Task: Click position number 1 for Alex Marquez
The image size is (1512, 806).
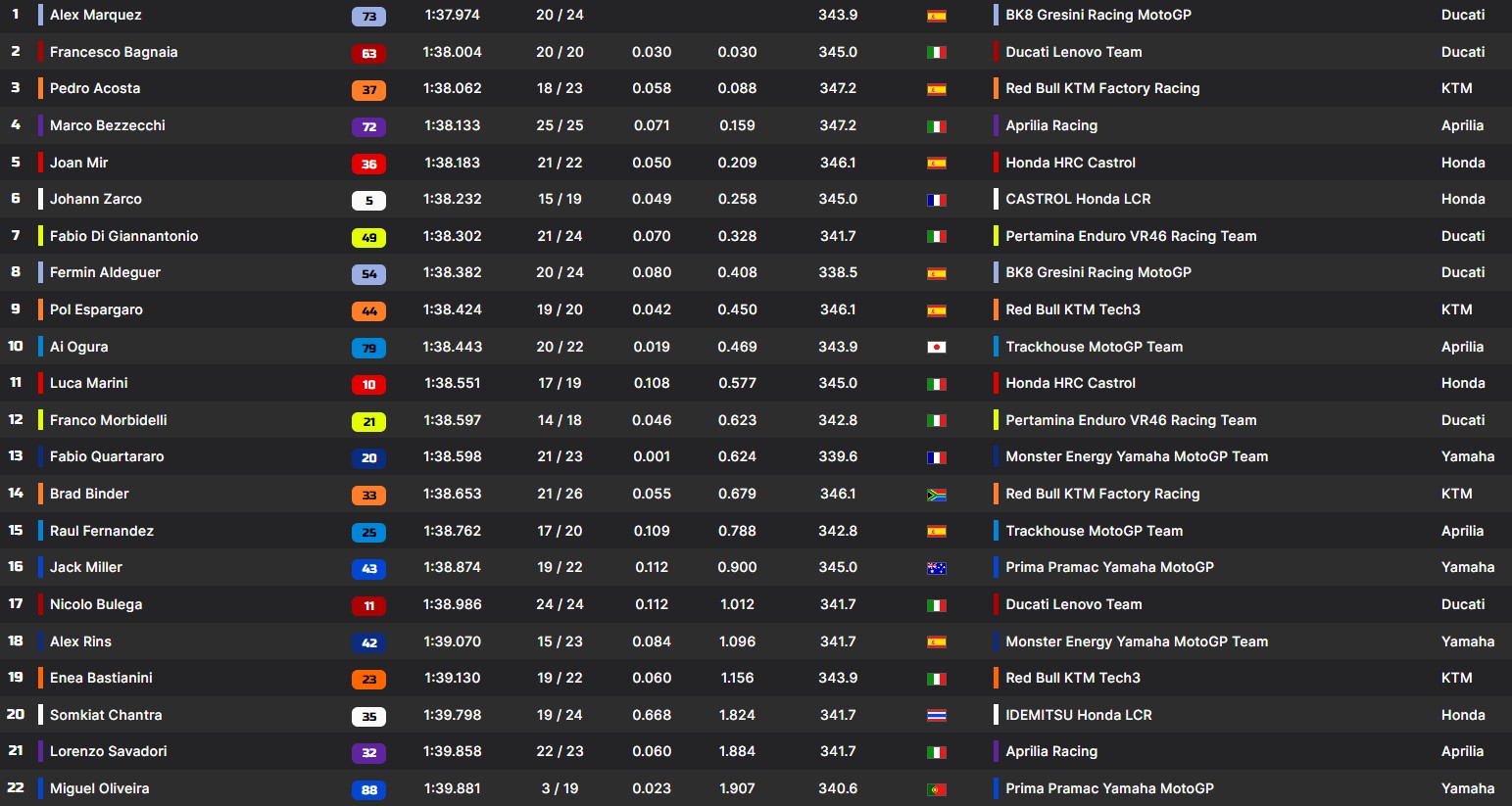Action: click(15, 15)
